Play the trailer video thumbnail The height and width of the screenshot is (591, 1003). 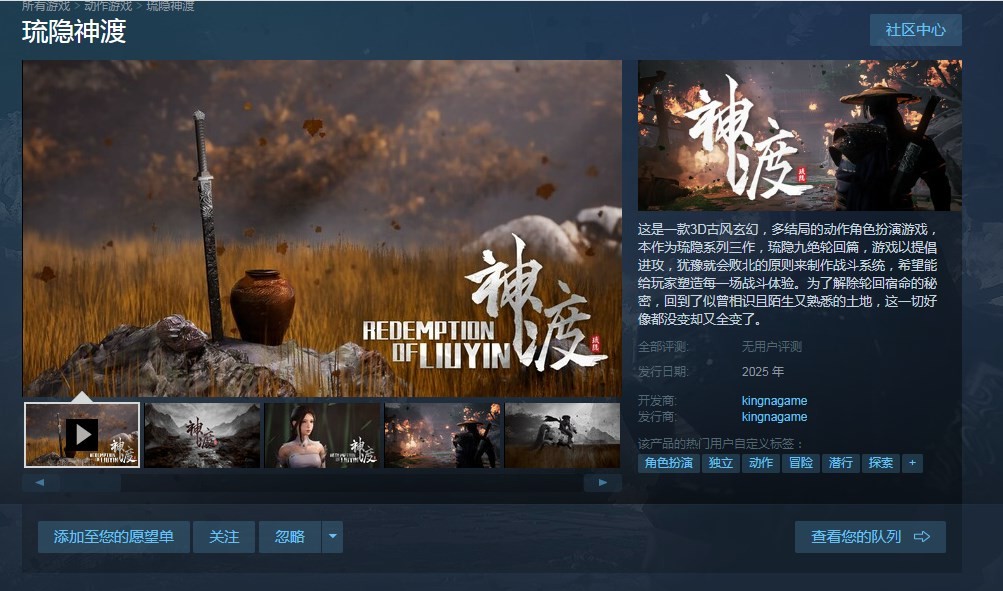click(x=82, y=435)
